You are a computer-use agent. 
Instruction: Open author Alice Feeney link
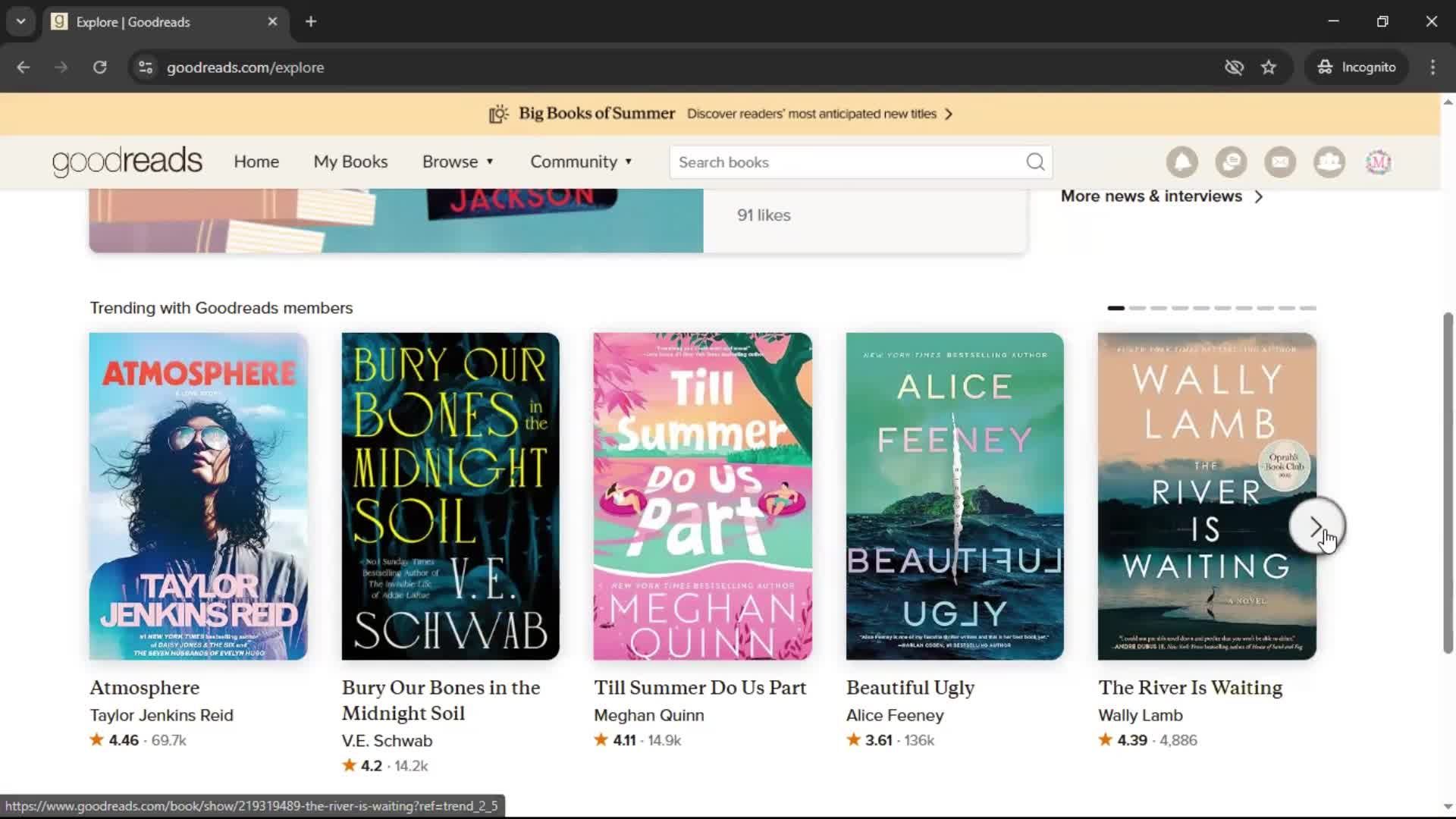coord(895,715)
